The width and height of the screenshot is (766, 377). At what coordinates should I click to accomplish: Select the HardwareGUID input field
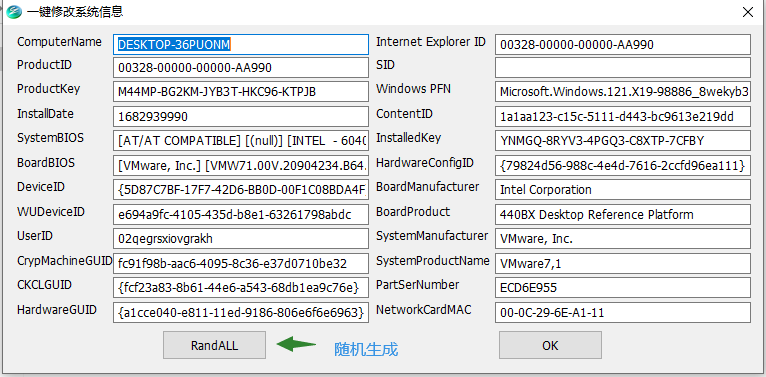(241, 313)
